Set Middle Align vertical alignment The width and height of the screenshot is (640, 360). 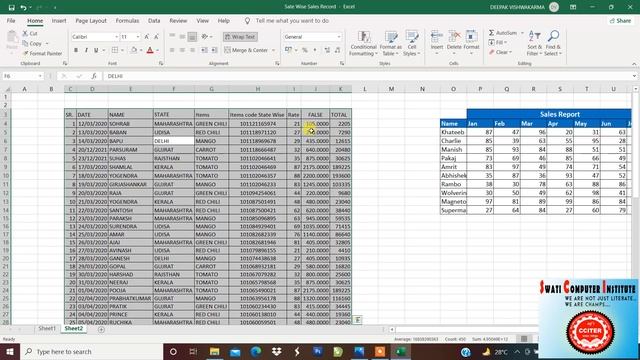pos(182,37)
